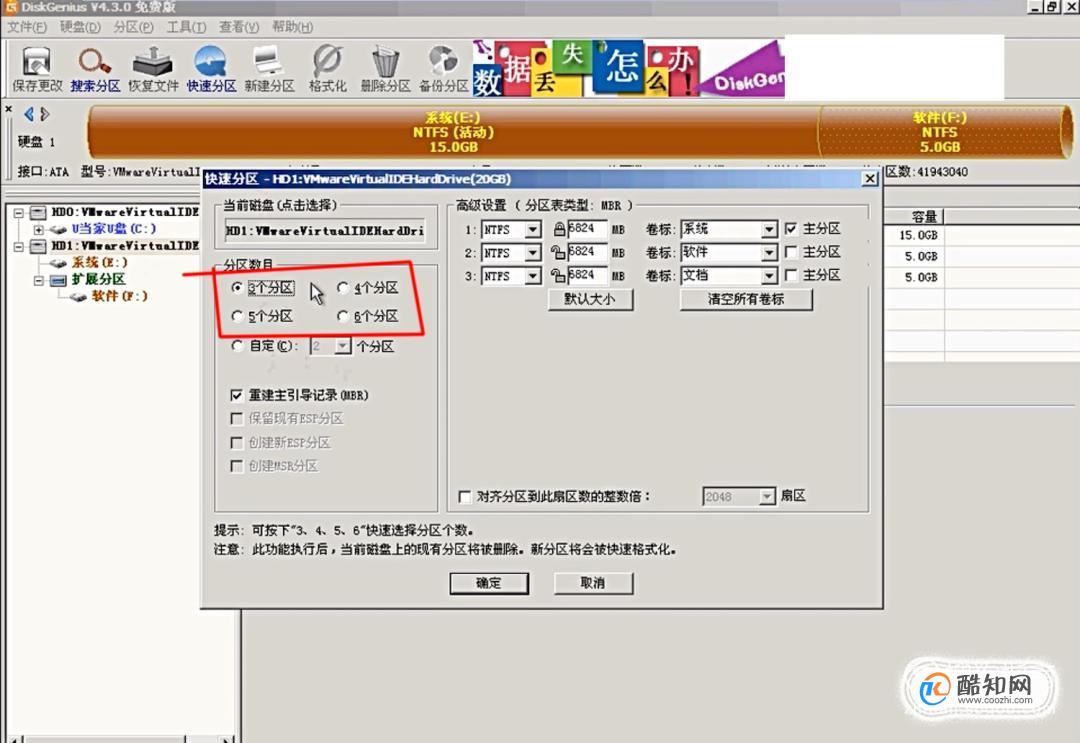Open the volume label dropdown showing 软件
Screen dimensions: 1080x743
[769, 253]
